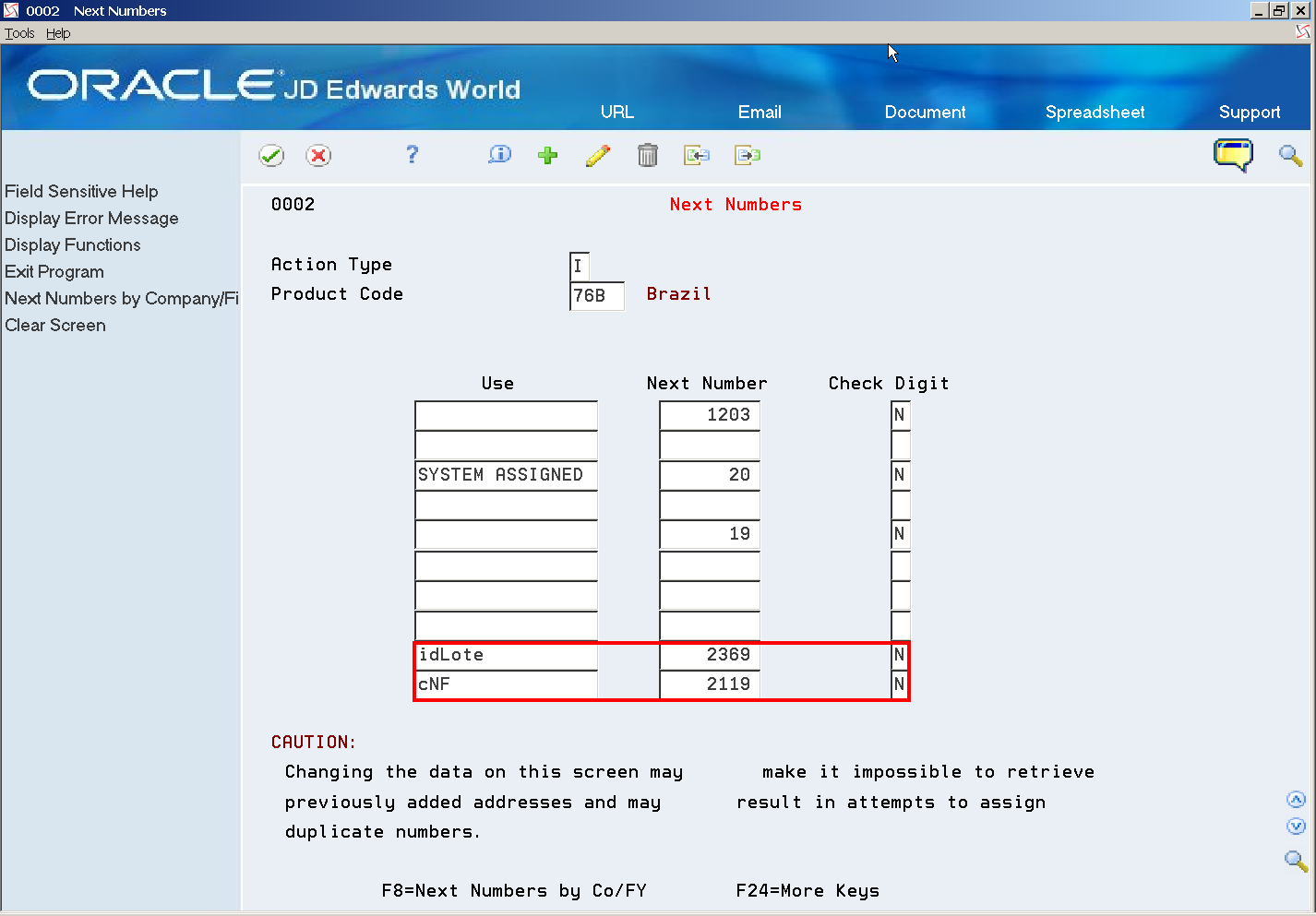The width and height of the screenshot is (1316, 916).
Task: Open the Help menu
Action: pyautogui.click(x=58, y=33)
